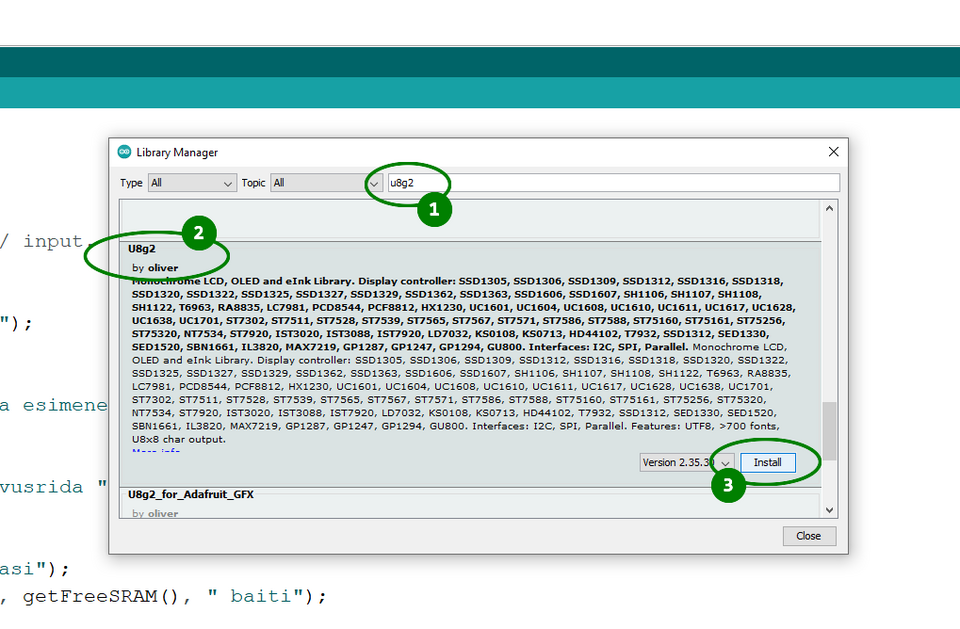Open the Topic filter dropdown

coord(318,183)
